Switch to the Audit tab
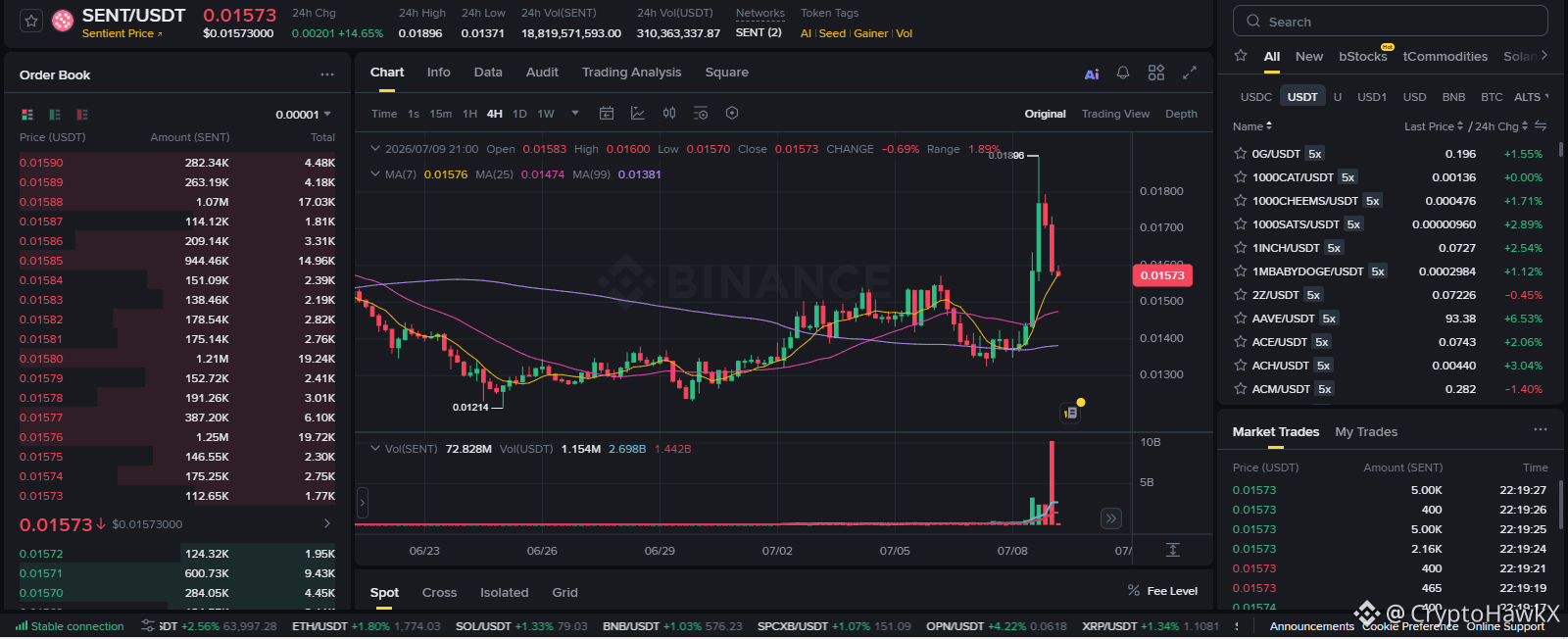Image resolution: width=1568 pixels, height=639 pixels. 542,73
